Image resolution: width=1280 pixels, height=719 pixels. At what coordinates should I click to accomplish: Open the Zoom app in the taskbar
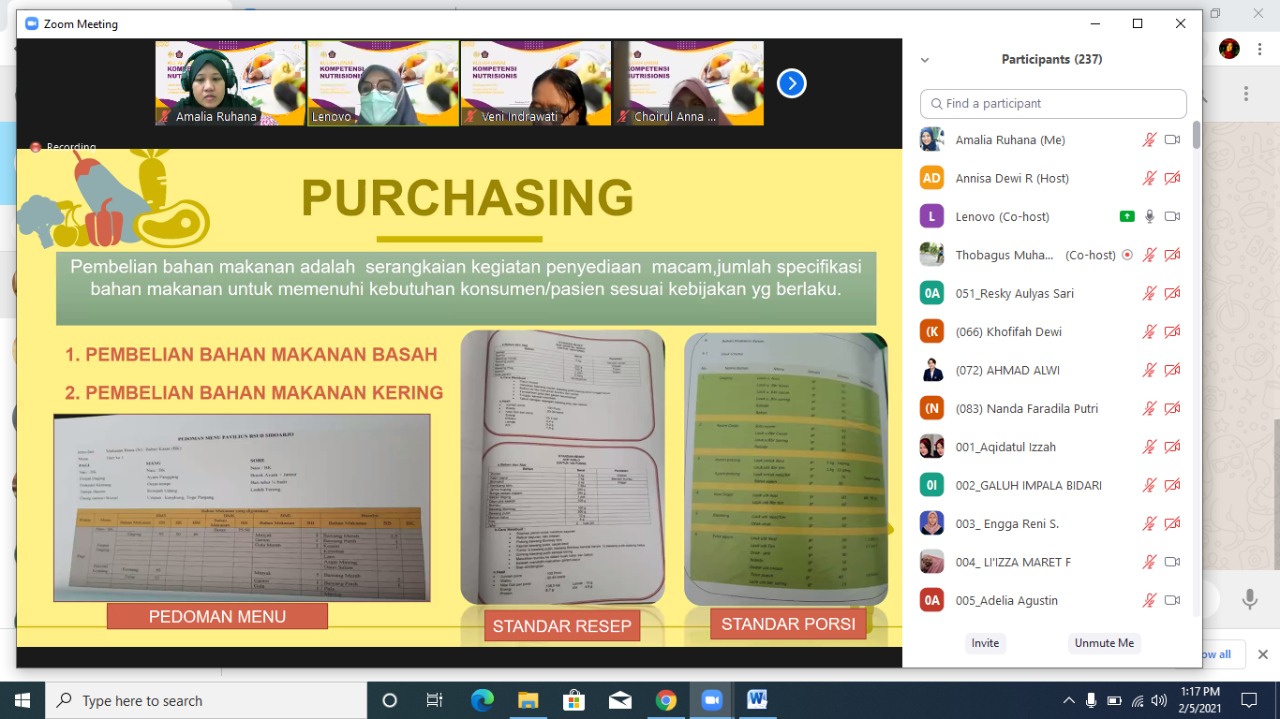click(711, 700)
